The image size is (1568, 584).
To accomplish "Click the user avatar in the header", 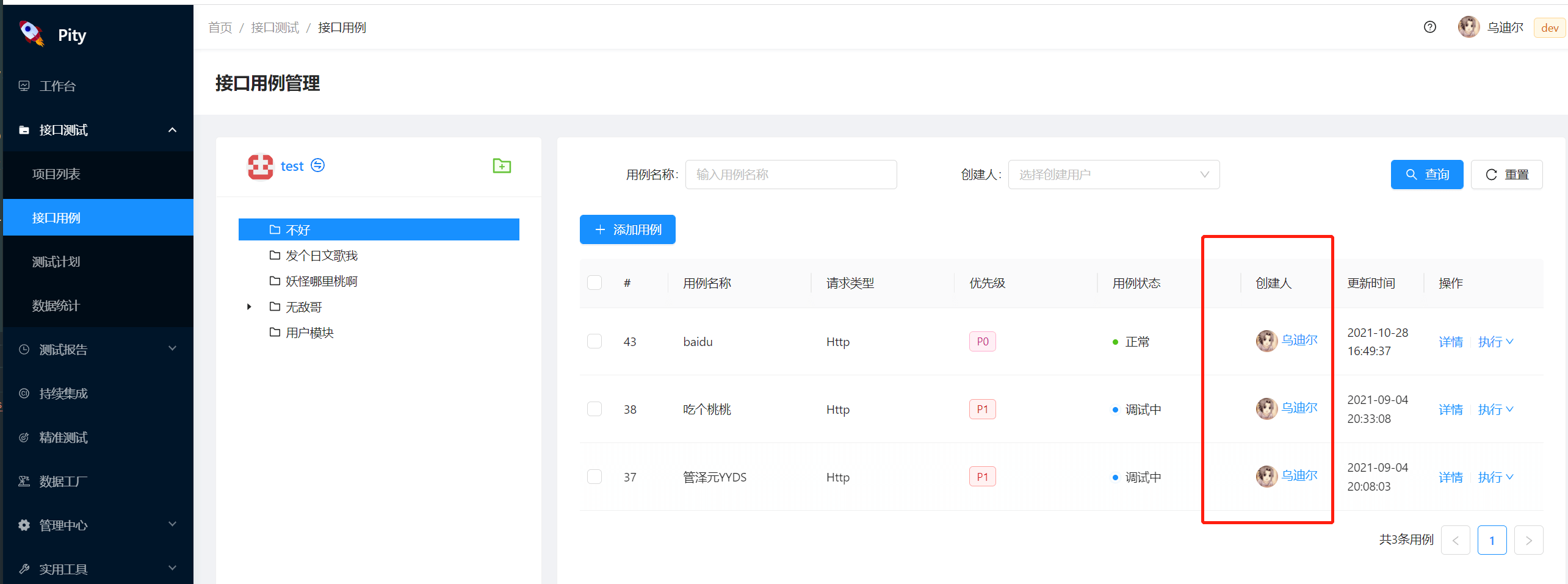I will (1469, 27).
